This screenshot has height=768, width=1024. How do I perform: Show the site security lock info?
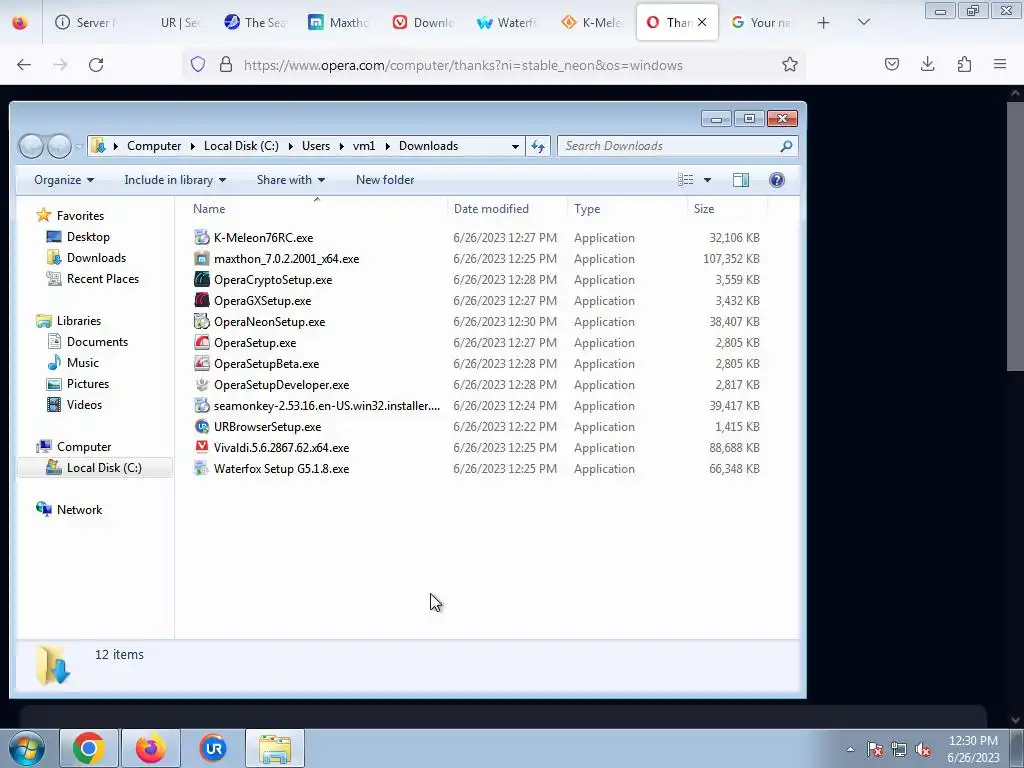pos(226,65)
